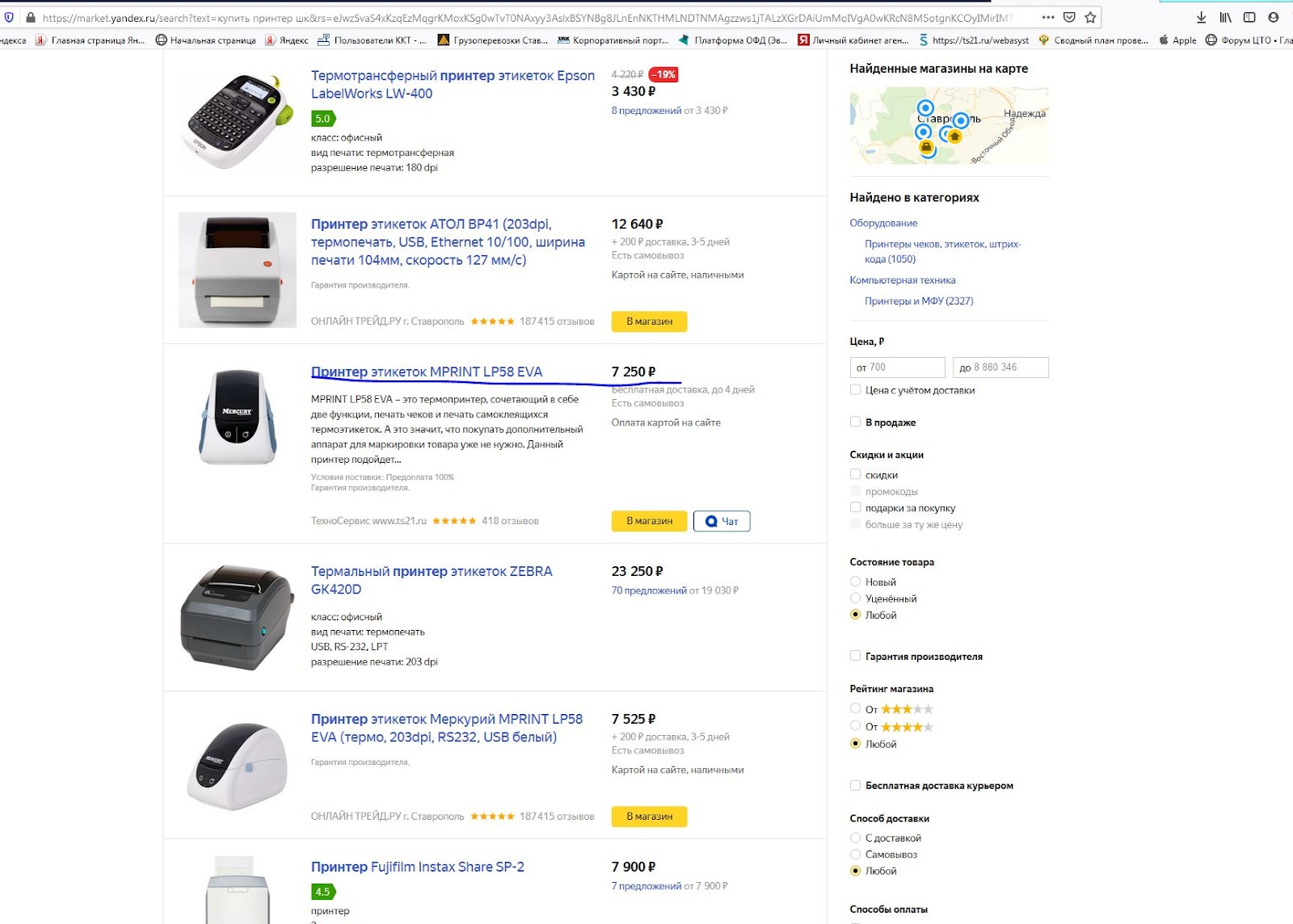
Task: Save page to Pocket icon
Action: tap(1069, 17)
